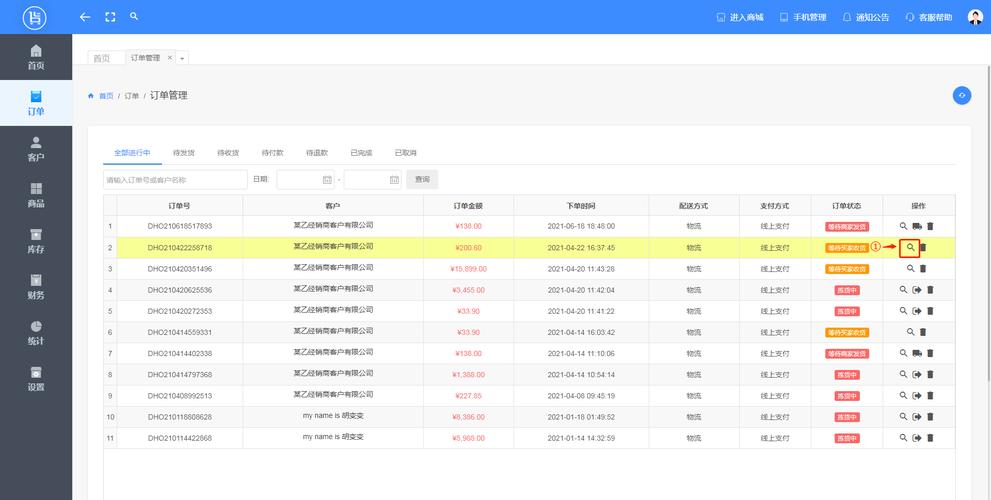Viewport: 991px width, 500px height.
Task: Open the start date picker field
Action: click(305, 180)
